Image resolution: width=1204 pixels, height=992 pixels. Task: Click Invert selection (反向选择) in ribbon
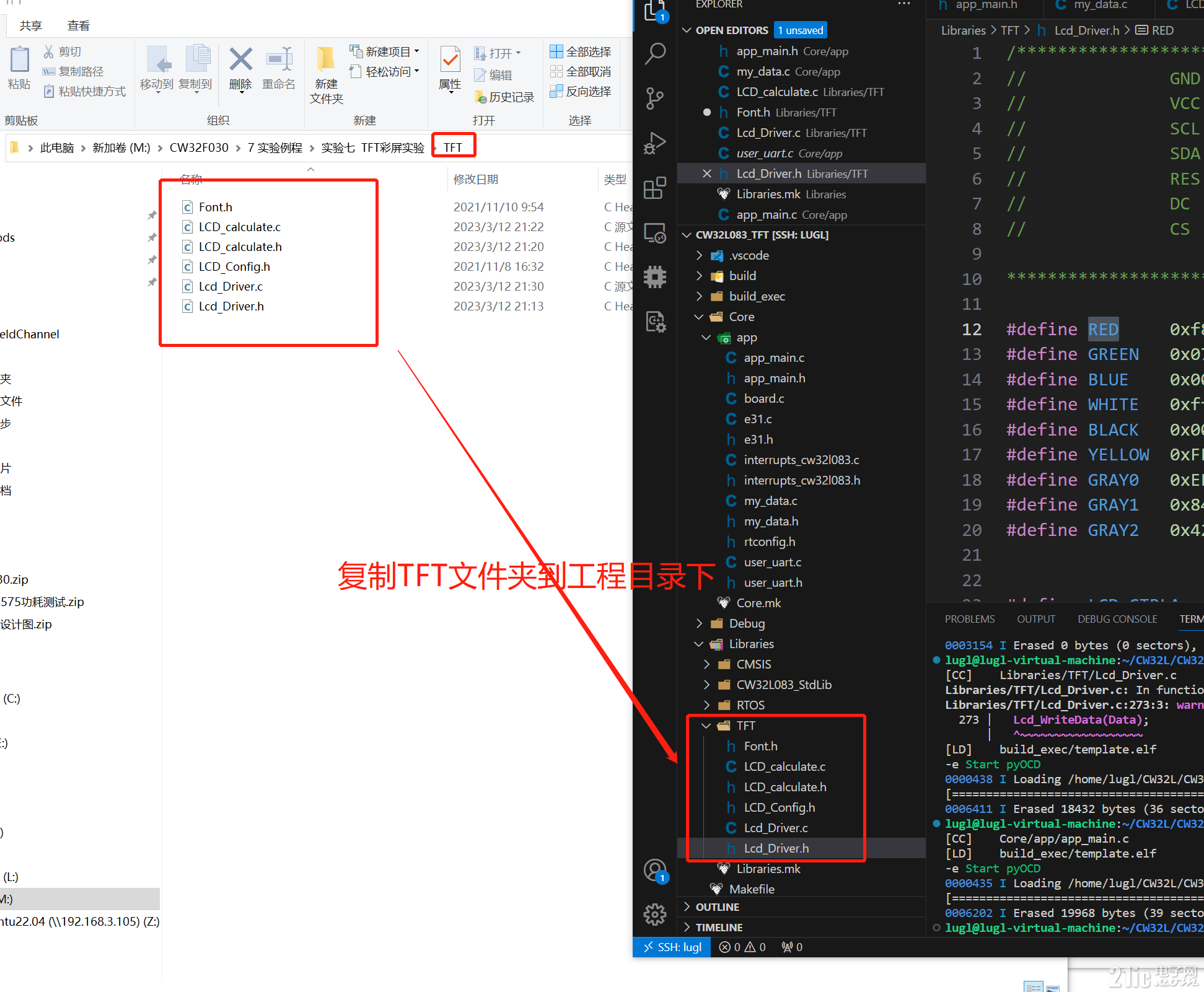point(581,91)
